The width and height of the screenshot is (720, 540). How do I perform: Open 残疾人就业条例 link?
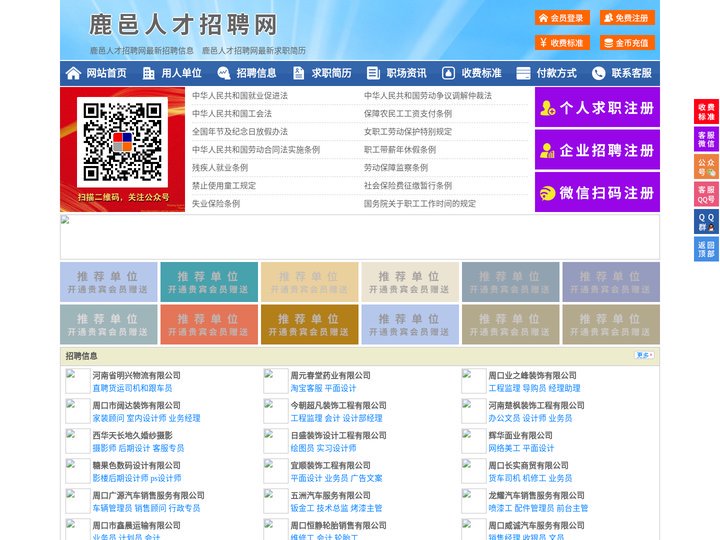pos(220,168)
